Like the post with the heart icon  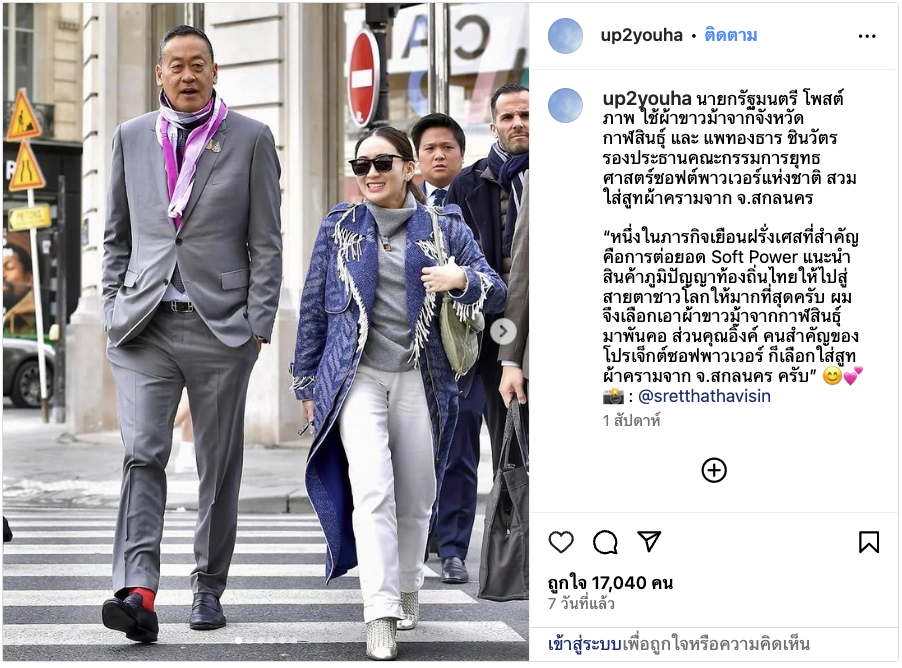point(561,542)
